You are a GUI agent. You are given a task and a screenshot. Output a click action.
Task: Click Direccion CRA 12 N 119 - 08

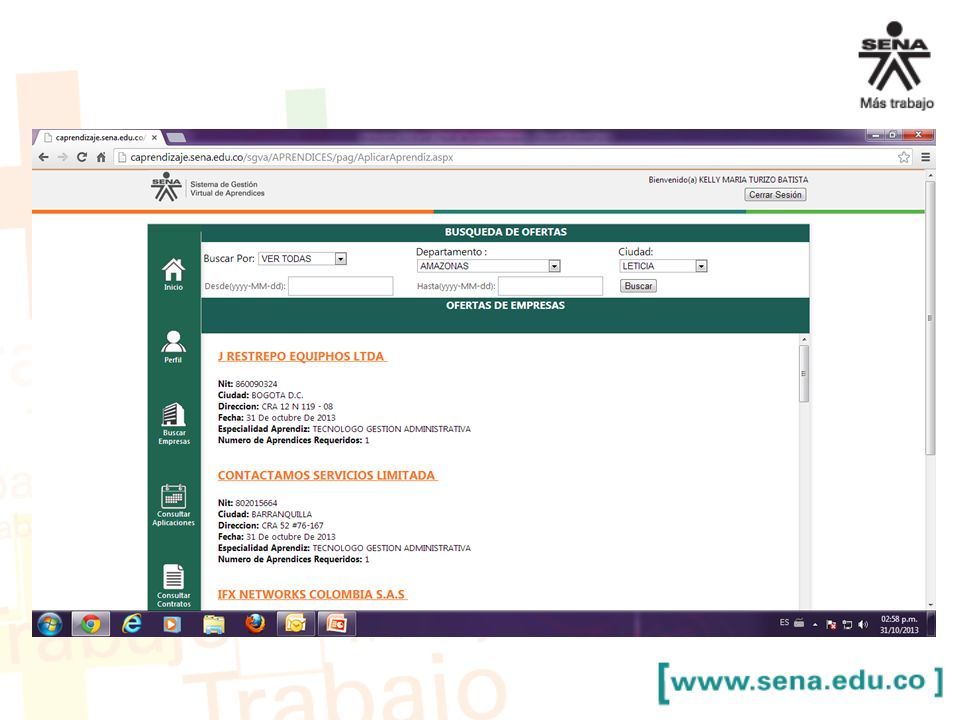point(276,407)
